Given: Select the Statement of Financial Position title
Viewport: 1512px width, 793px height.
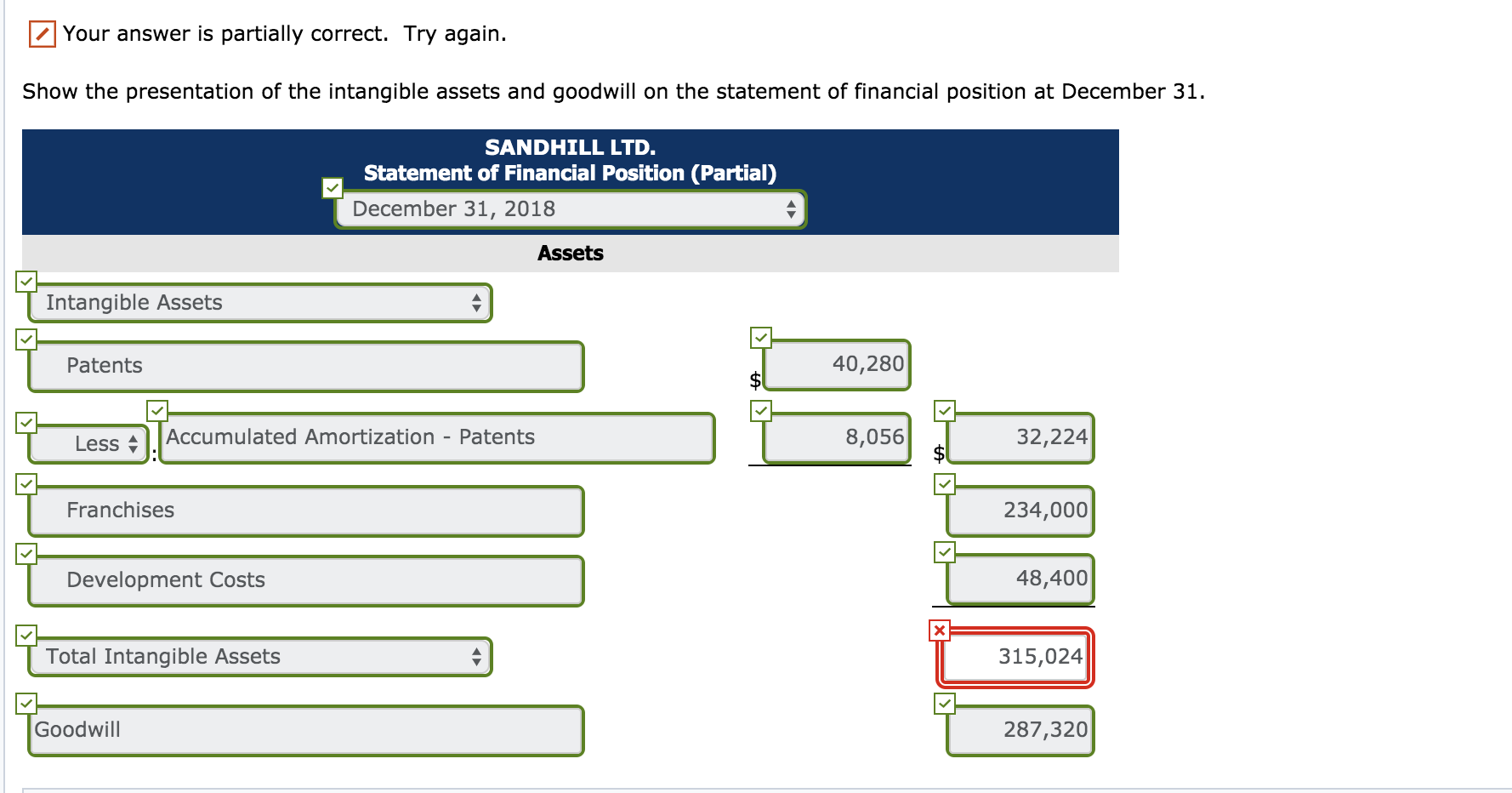Looking at the screenshot, I should click(570, 173).
